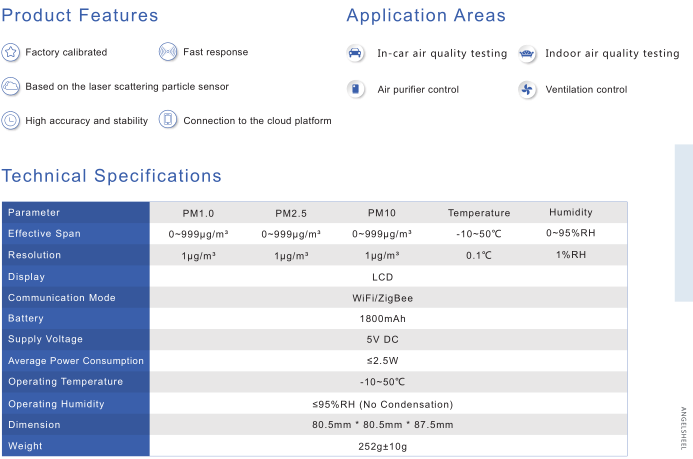Click the Fast response signal icon
The height and width of the screenshot is (459, 693).
(x=168, y=52)
